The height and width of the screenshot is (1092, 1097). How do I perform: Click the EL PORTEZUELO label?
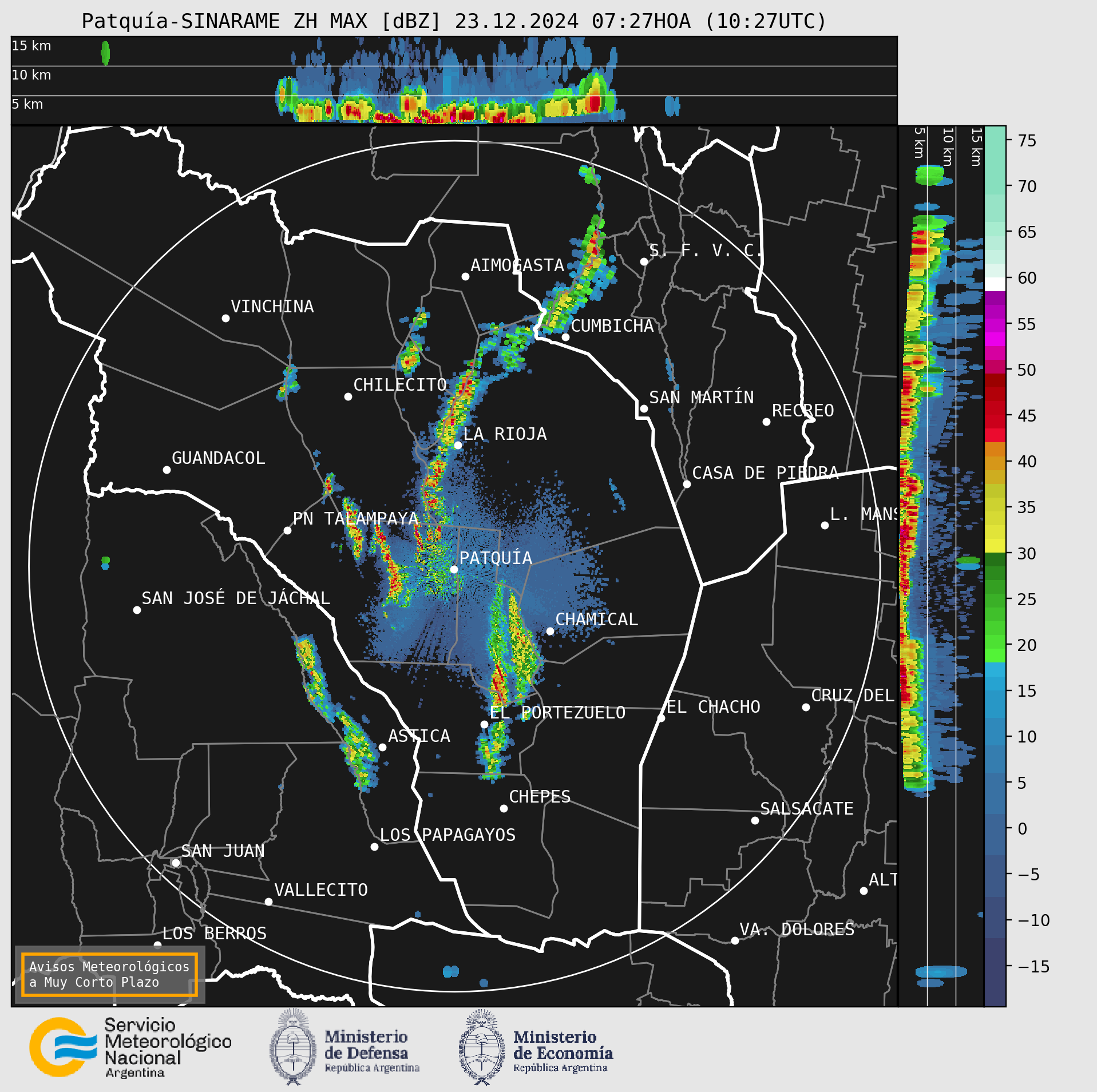[557, 713]
